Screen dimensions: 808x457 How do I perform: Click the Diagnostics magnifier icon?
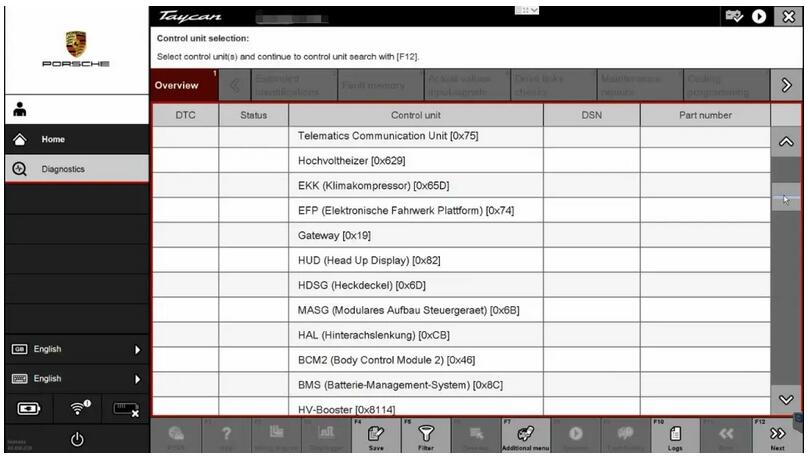point(19,168)
